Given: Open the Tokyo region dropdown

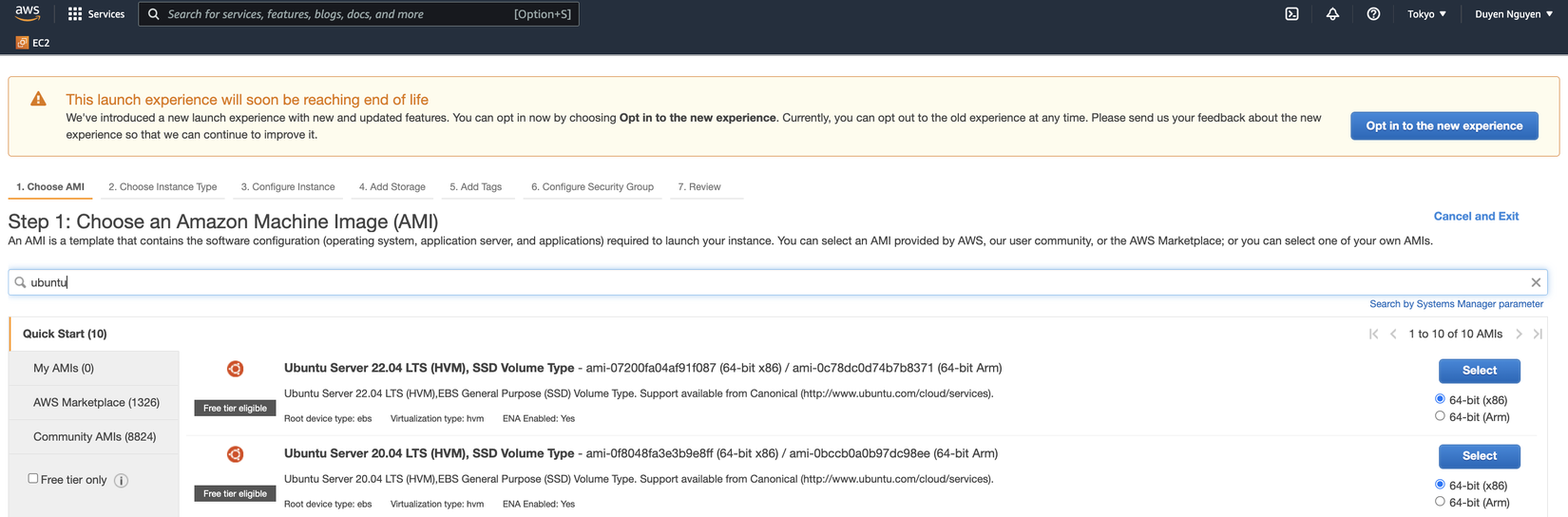Looking at the screenshot, I should (1426, 14).
